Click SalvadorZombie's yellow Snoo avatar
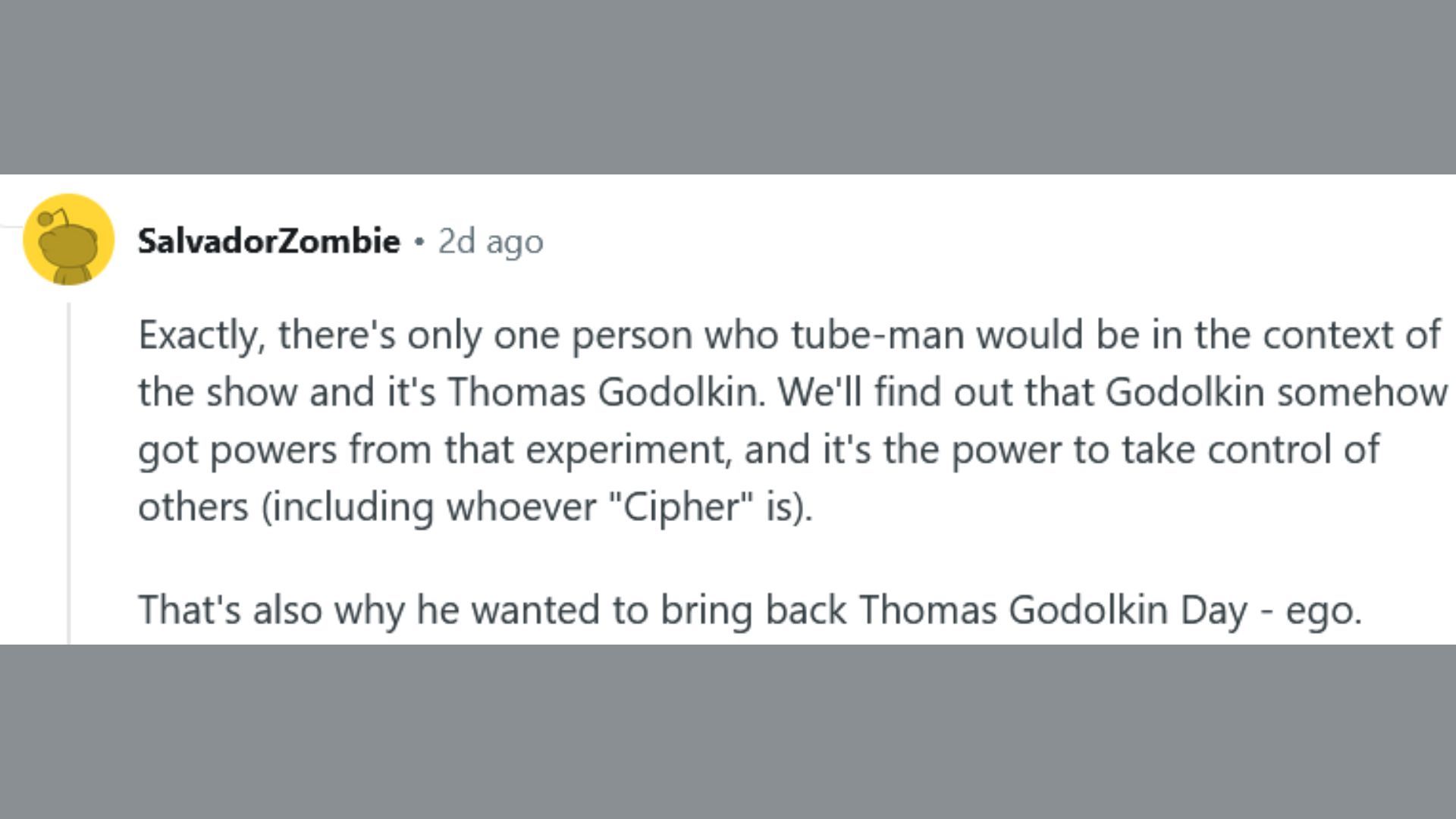Screen dimensions: 1456x819 click(68, 240)
